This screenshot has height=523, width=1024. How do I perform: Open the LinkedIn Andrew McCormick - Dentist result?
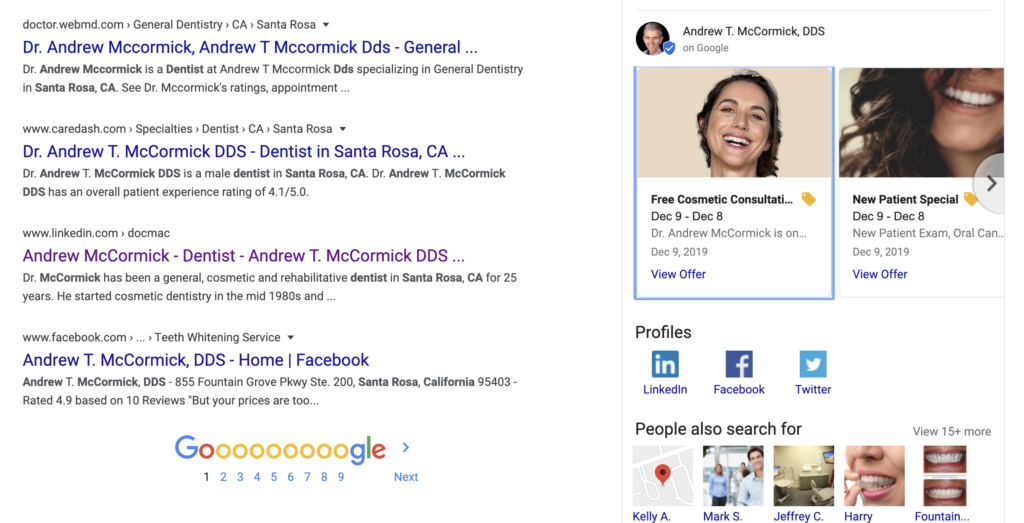pyautogui.click(x=244, y=255)
